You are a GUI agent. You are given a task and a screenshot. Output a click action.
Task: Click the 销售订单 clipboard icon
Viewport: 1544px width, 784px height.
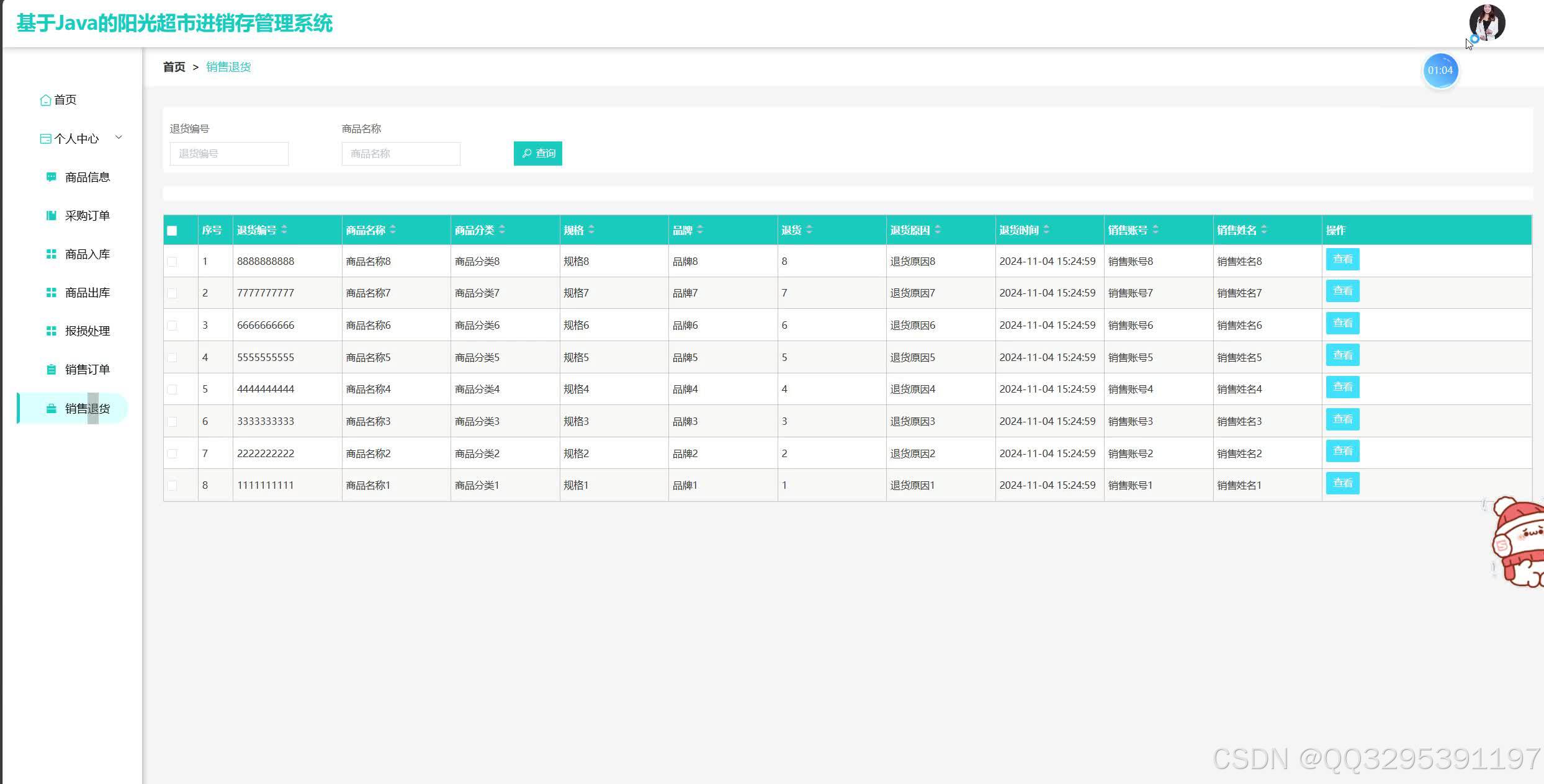[52, 370]
